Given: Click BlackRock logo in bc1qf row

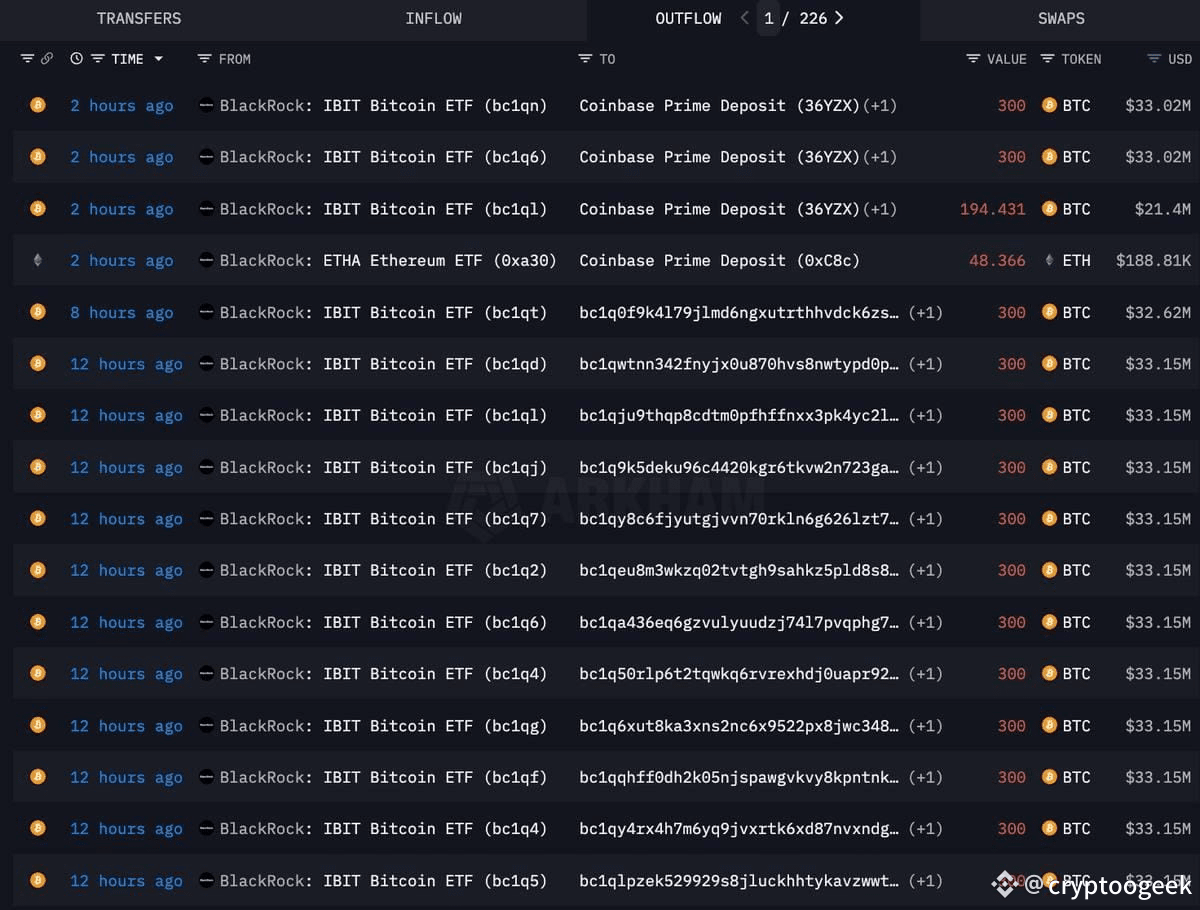Looking at the screenshot, I should click(x=206, y=777).
